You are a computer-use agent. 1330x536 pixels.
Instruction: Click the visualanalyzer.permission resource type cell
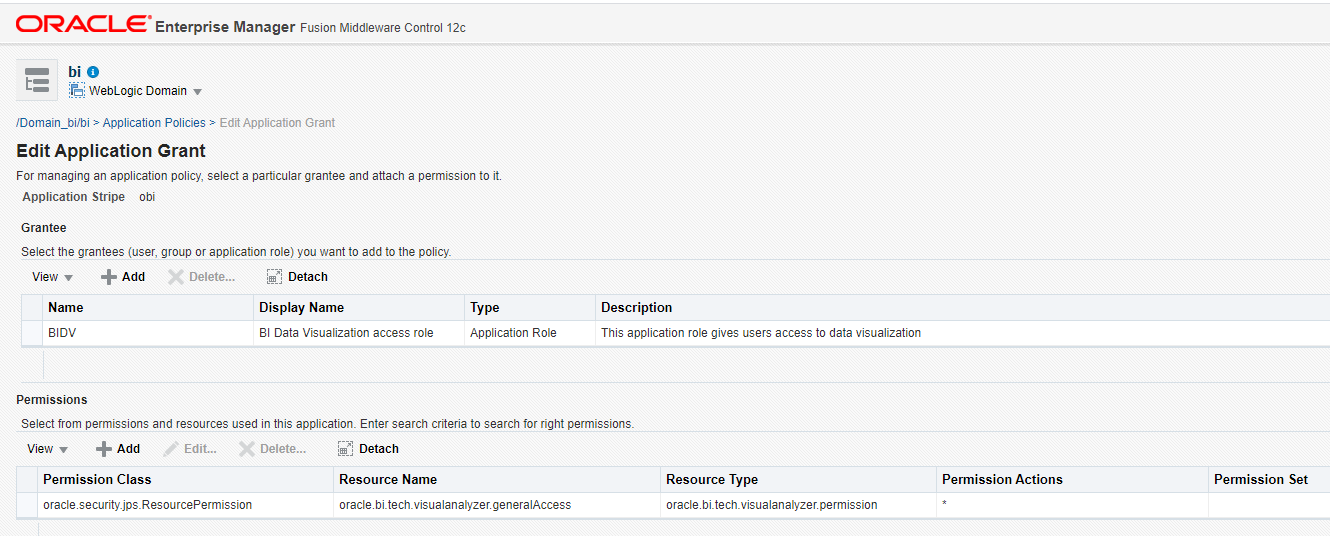798,505
